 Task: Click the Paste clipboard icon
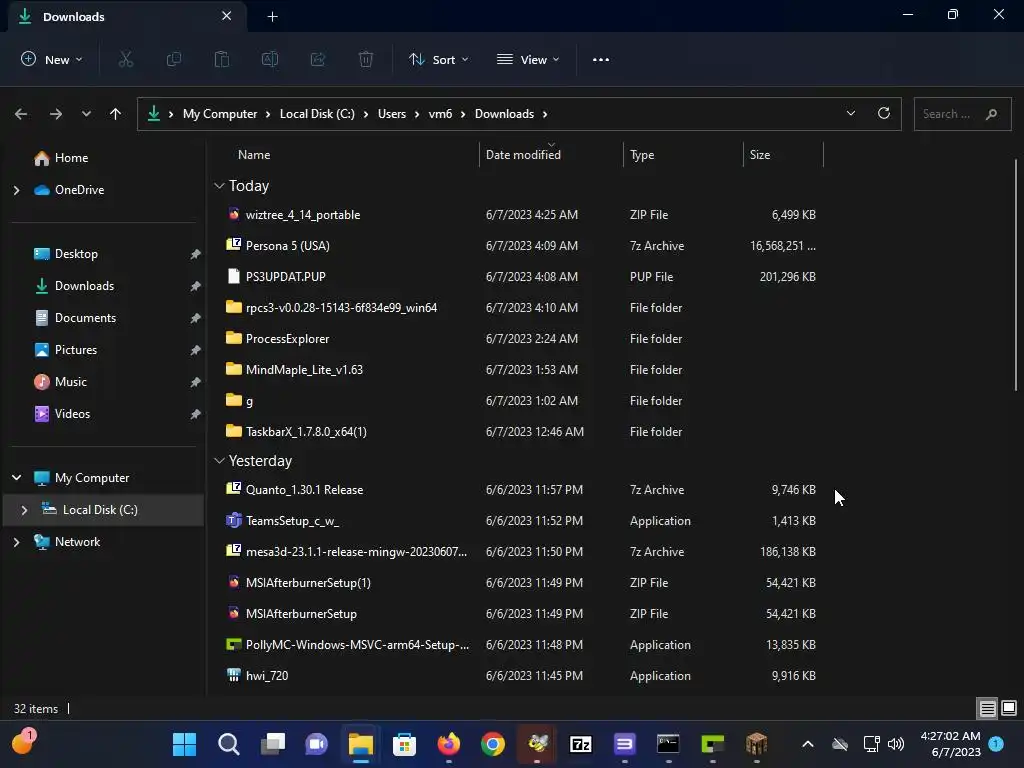pos(222,59)
